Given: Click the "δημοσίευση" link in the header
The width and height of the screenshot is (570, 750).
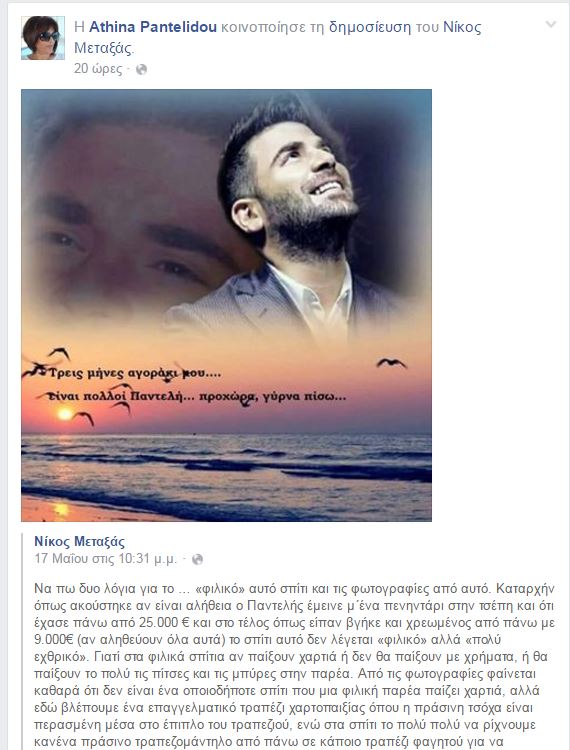Looking at the screenshot, I should click(x=370, y=27).
